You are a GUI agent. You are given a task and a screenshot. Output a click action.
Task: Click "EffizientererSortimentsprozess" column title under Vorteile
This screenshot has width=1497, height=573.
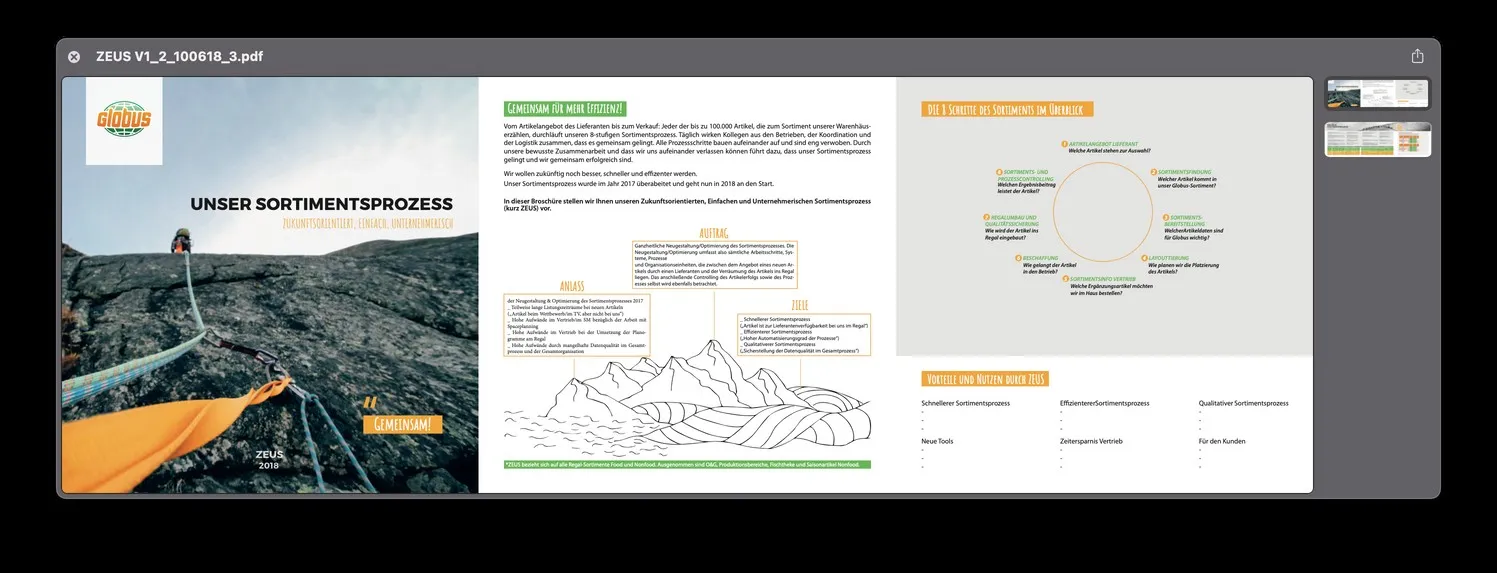coord(1105,403)
